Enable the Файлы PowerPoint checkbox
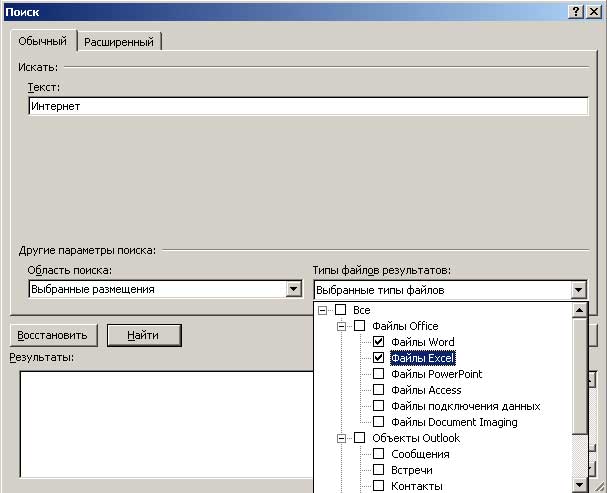This screenshot has height=493, width=607. coord(378,374)
